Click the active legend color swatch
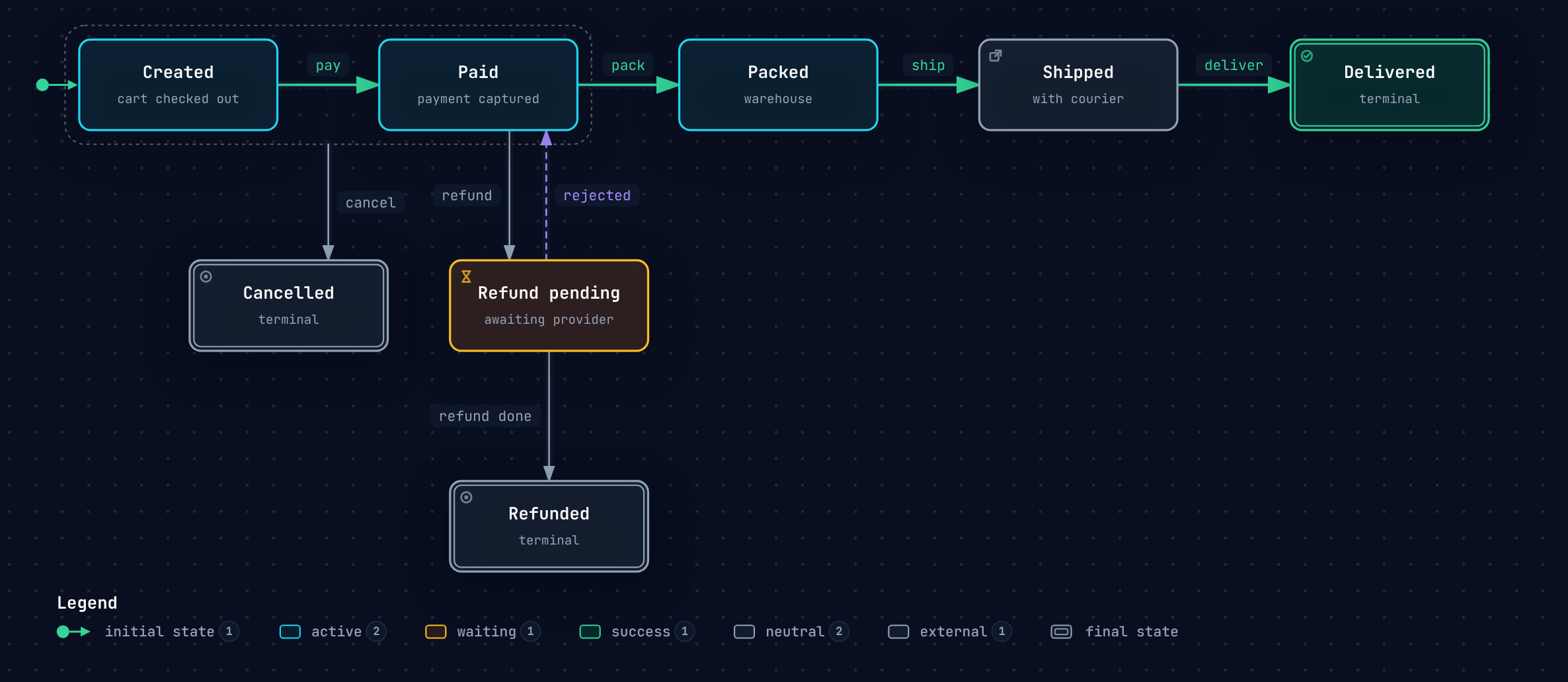This screenshot has height=682, width=1568. click(x=290, y=632)
